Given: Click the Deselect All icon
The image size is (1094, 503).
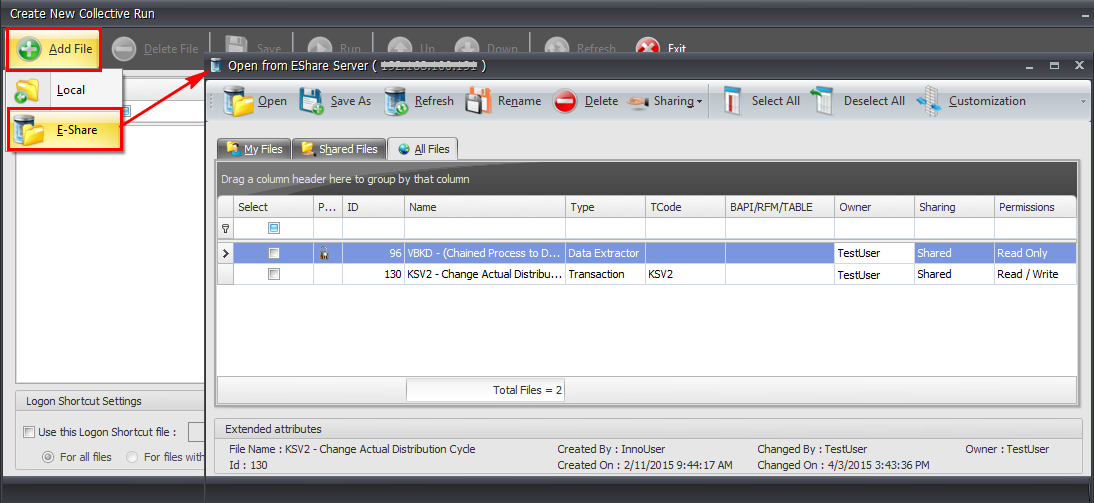Looking at the screenshot, I should tap(823, 101).
